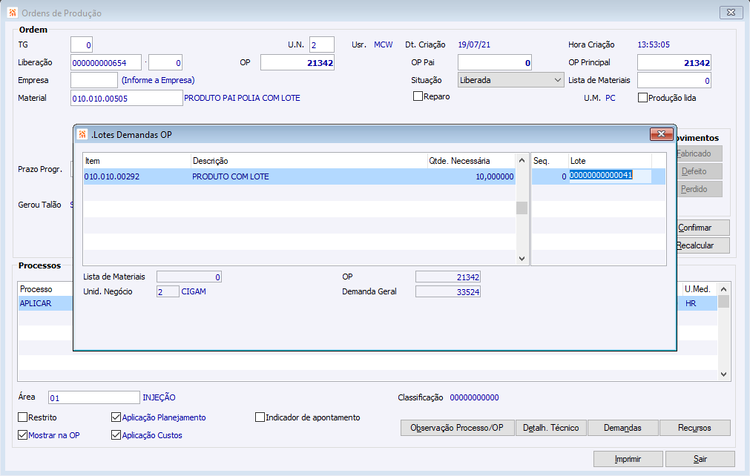Screen dimensions: 750x476
Task: Click the Empresa input field
Action: [94, 80]
